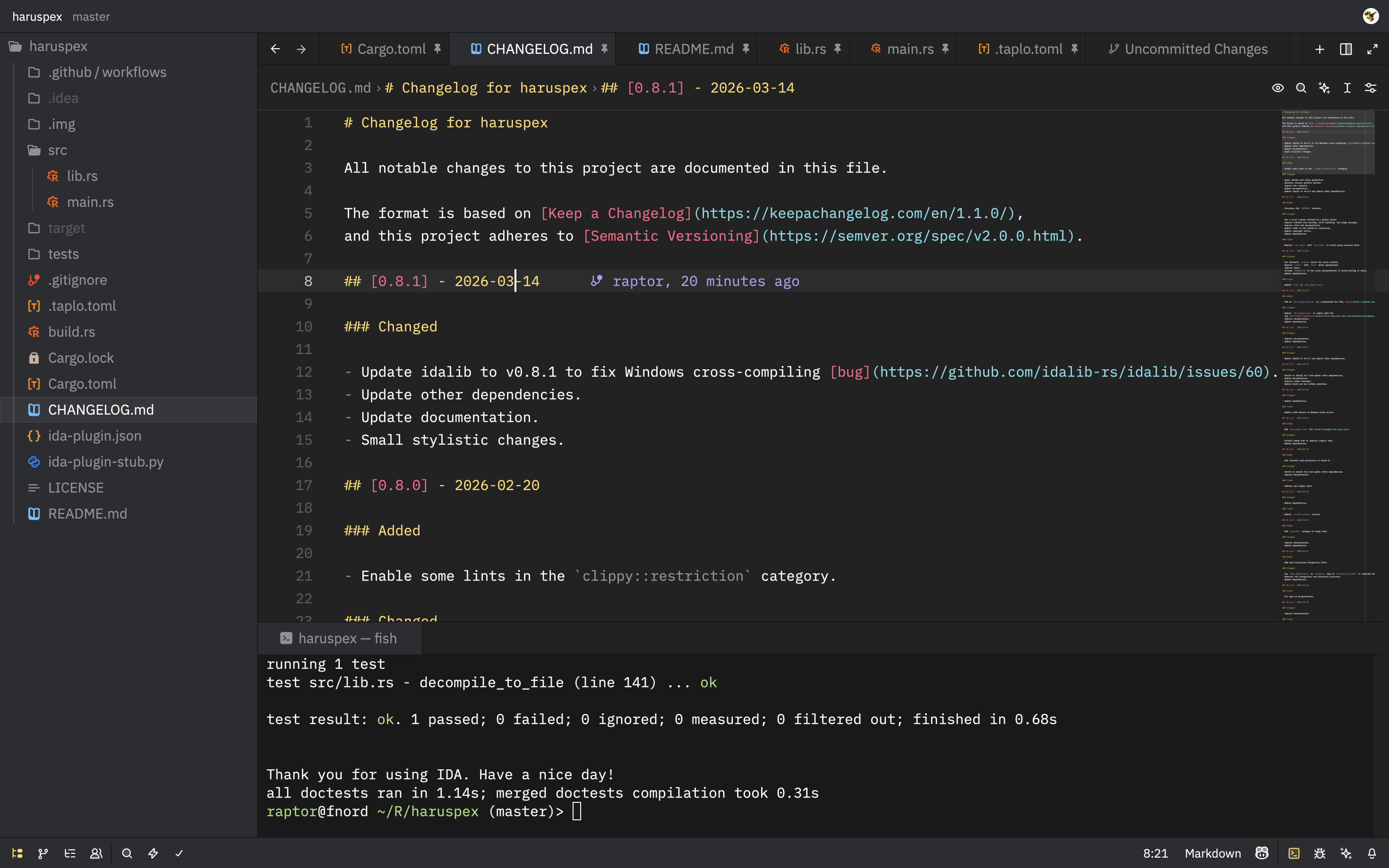The image size is (1389, 868).
Task: Switch to the lib.rs tab
Action: click(x=803, y=50)
